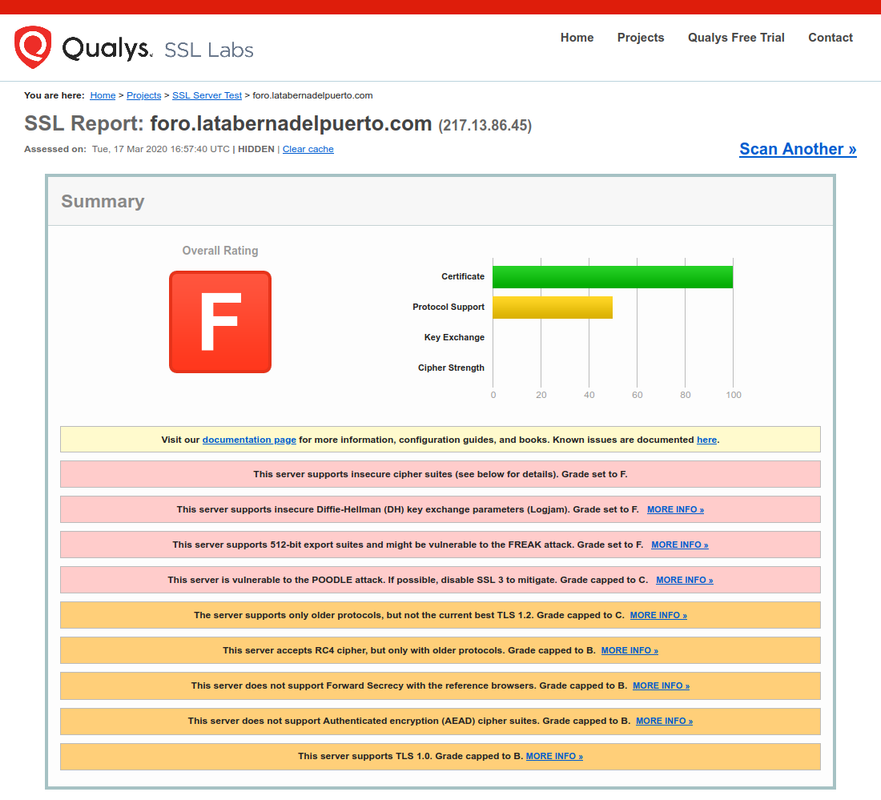Open the documentation page link

pos(249,440)
